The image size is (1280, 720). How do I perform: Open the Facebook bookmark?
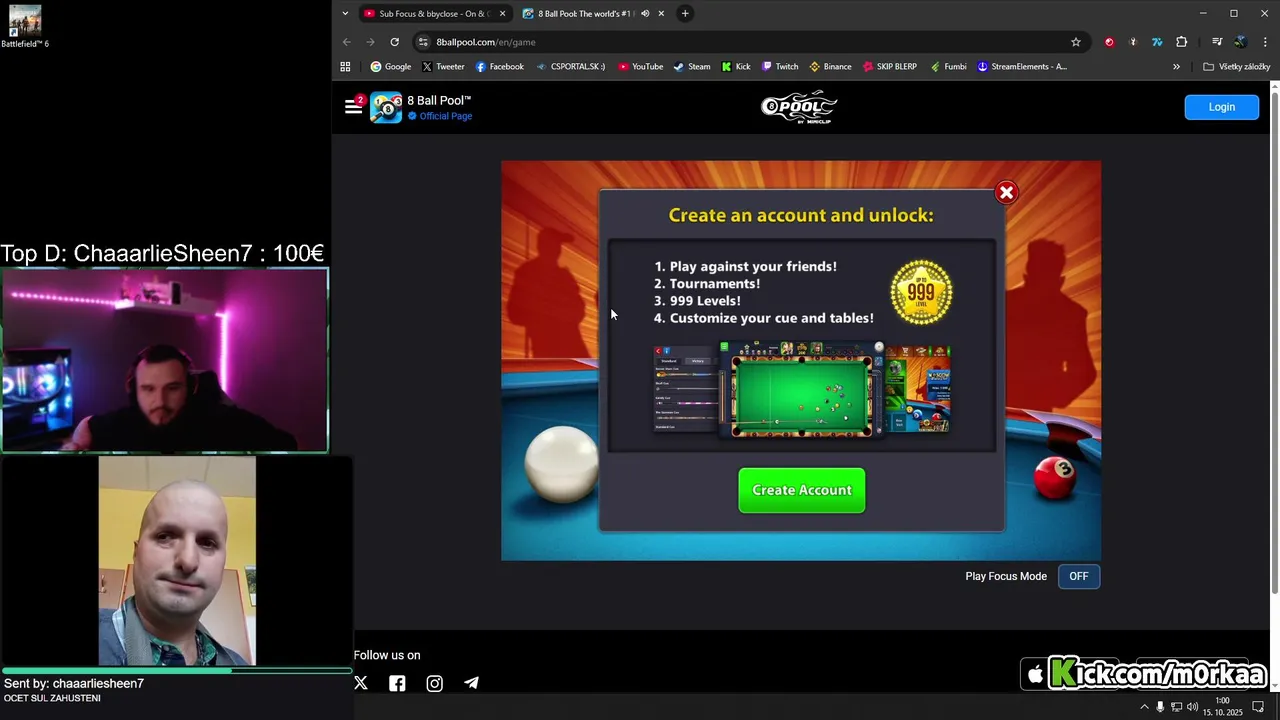500,67
